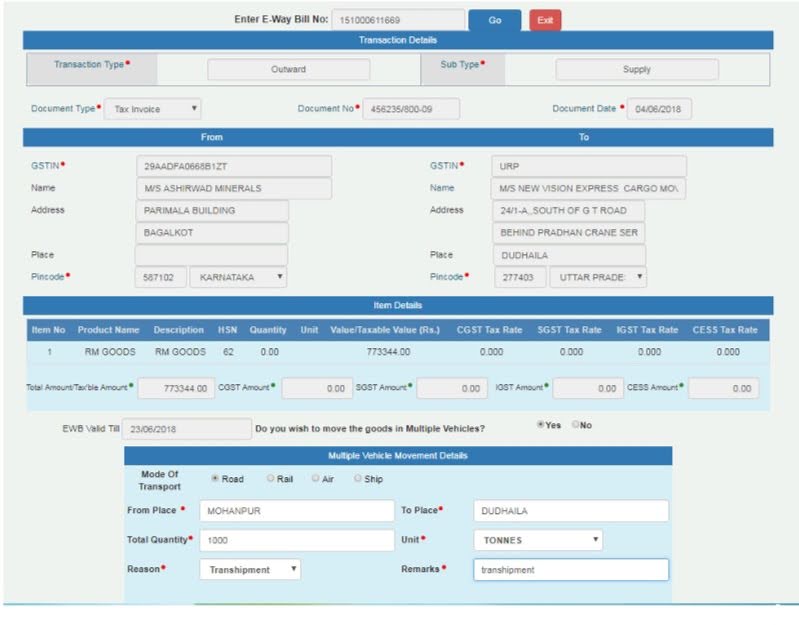Click the E-Way Bill number field
The width and height of the screenshot is (799, 625).
click(398, 20)
